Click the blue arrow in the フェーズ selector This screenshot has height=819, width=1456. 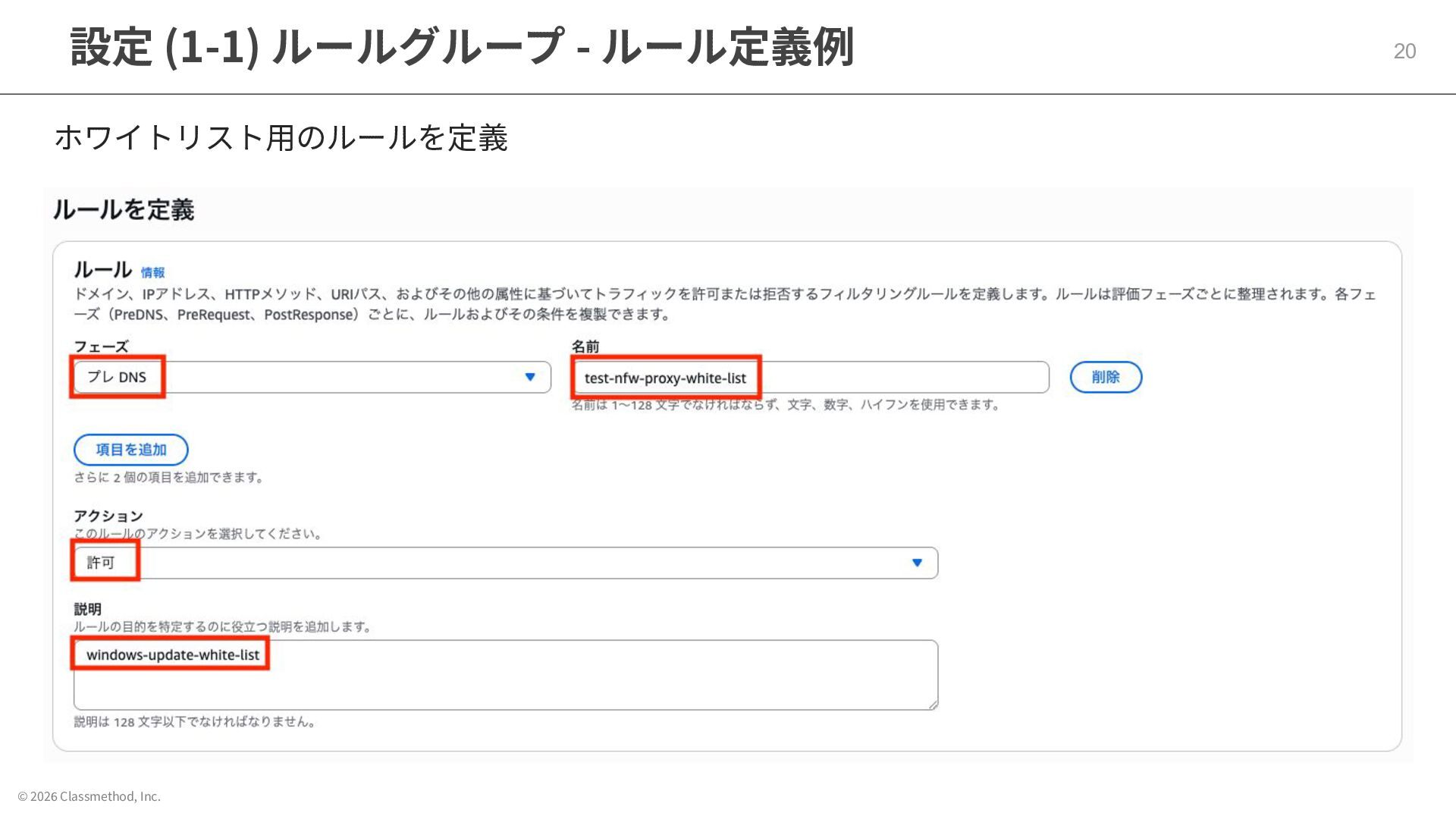(530, 377)
